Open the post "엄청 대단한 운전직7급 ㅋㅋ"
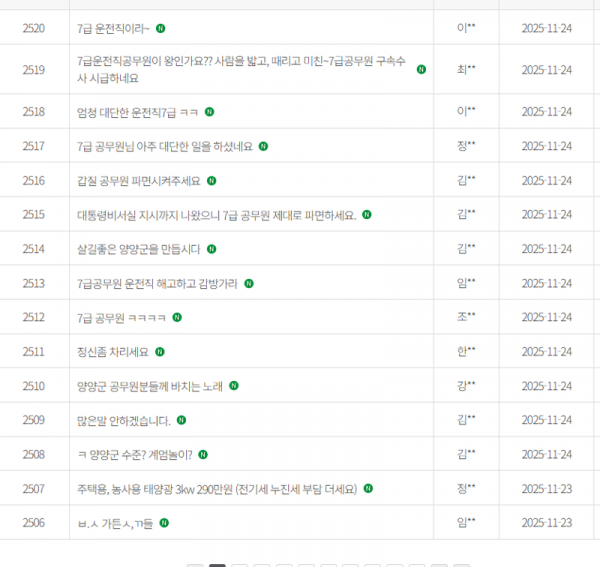600x567 pixels. pyautogui.click(x=137, y=111)
